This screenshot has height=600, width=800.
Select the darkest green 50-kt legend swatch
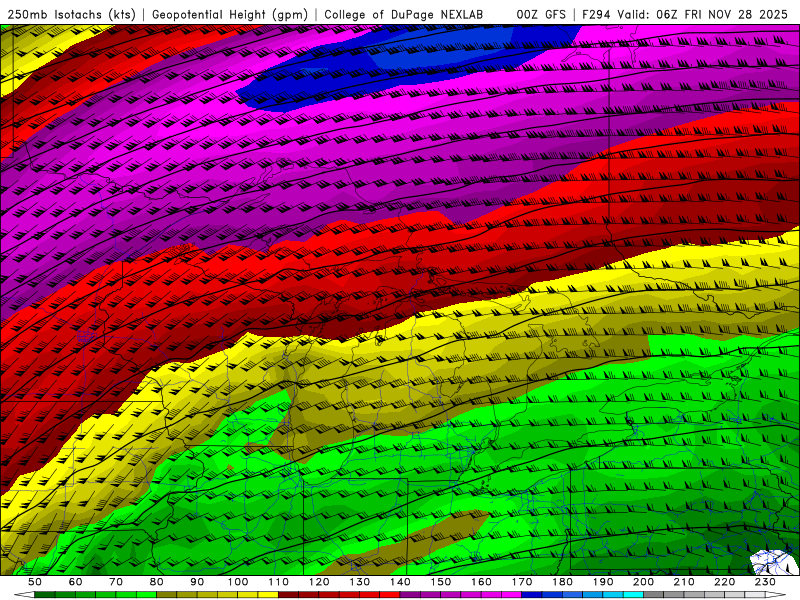click(x=44, y=594)
